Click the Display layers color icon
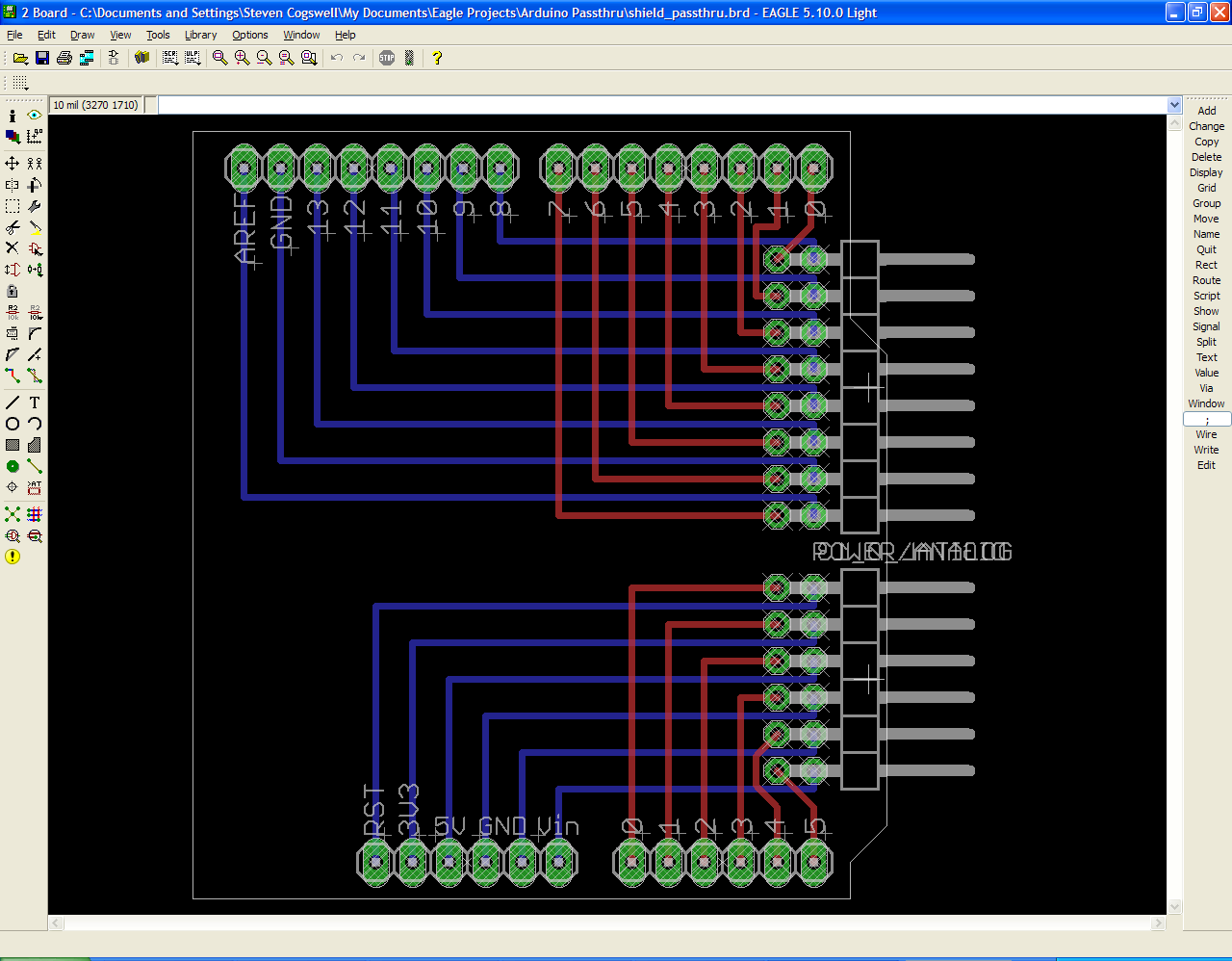Screen dimensions: 1232x961 click(13, 137)
